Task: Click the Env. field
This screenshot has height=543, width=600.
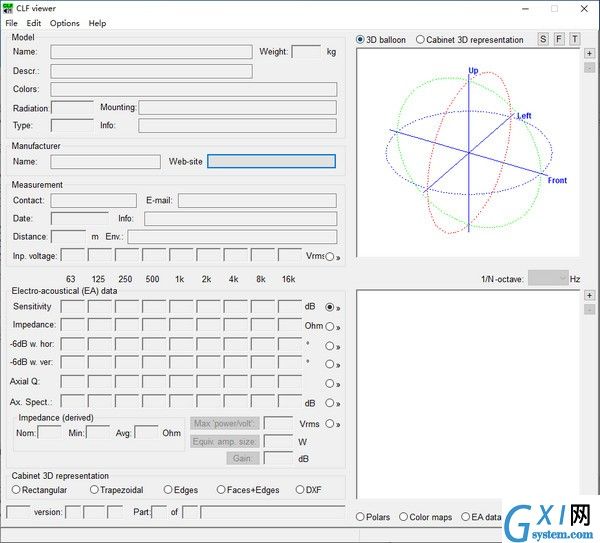Action: 232,237
